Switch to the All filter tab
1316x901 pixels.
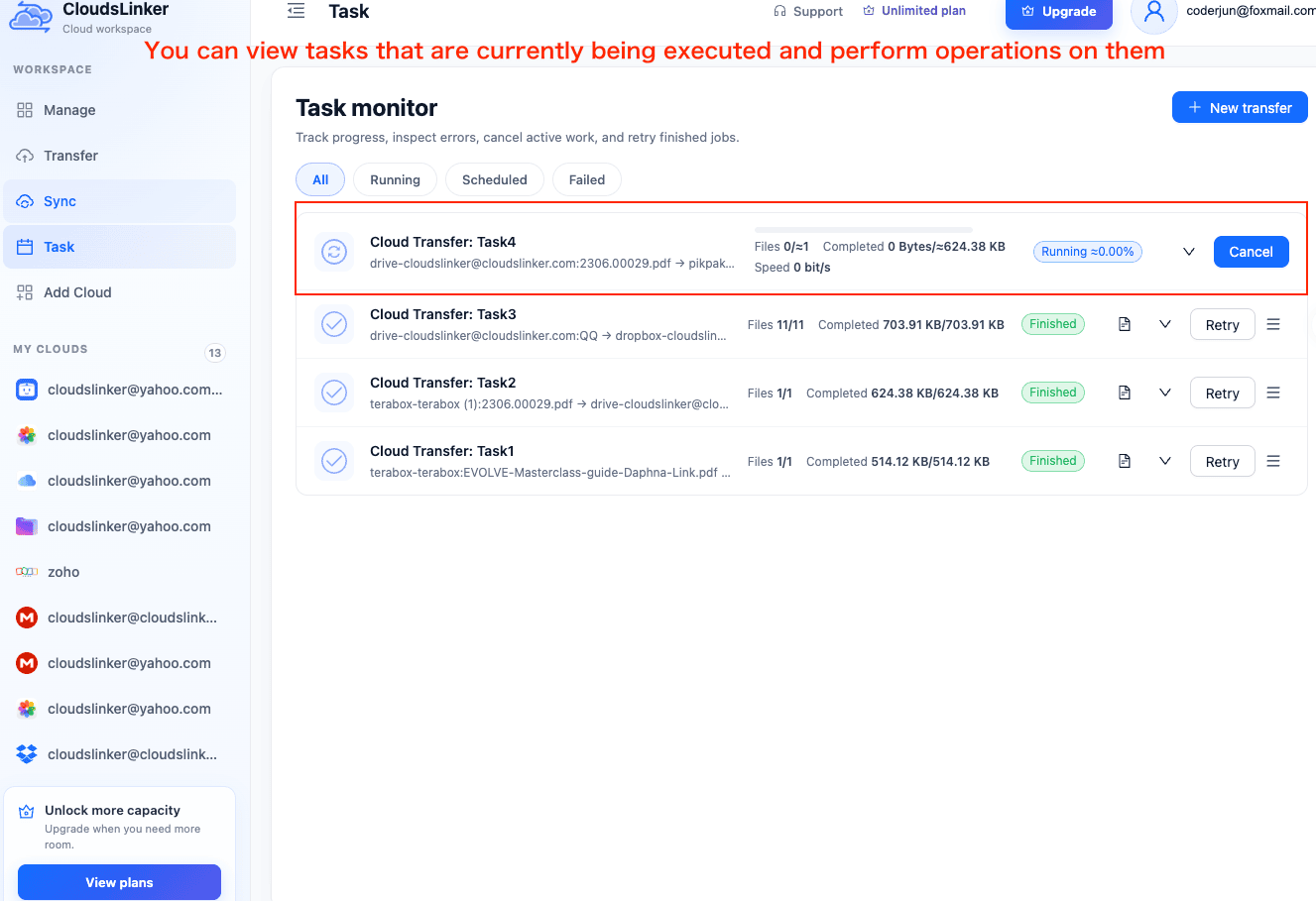320,179
